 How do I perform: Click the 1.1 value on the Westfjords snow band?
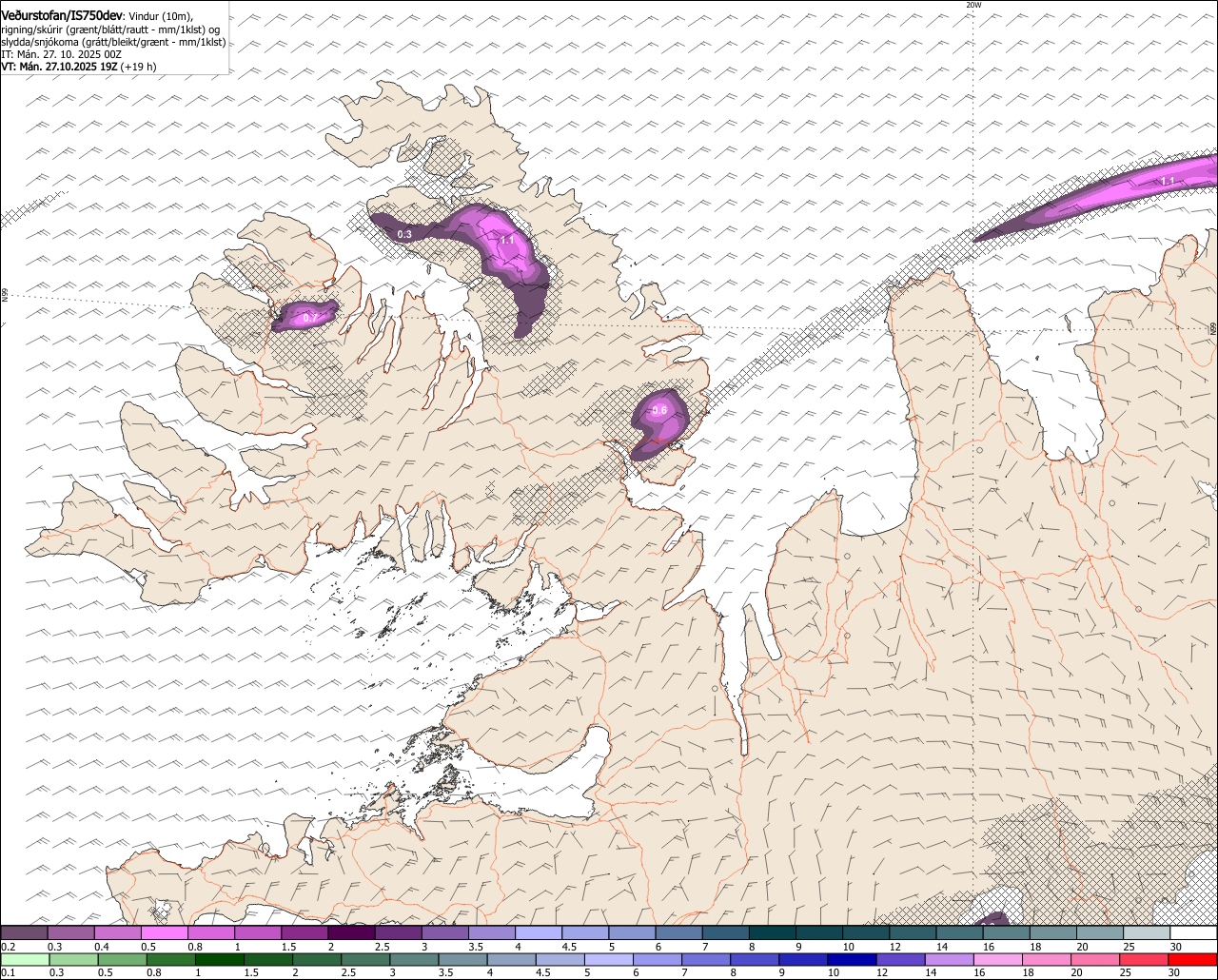507,241
